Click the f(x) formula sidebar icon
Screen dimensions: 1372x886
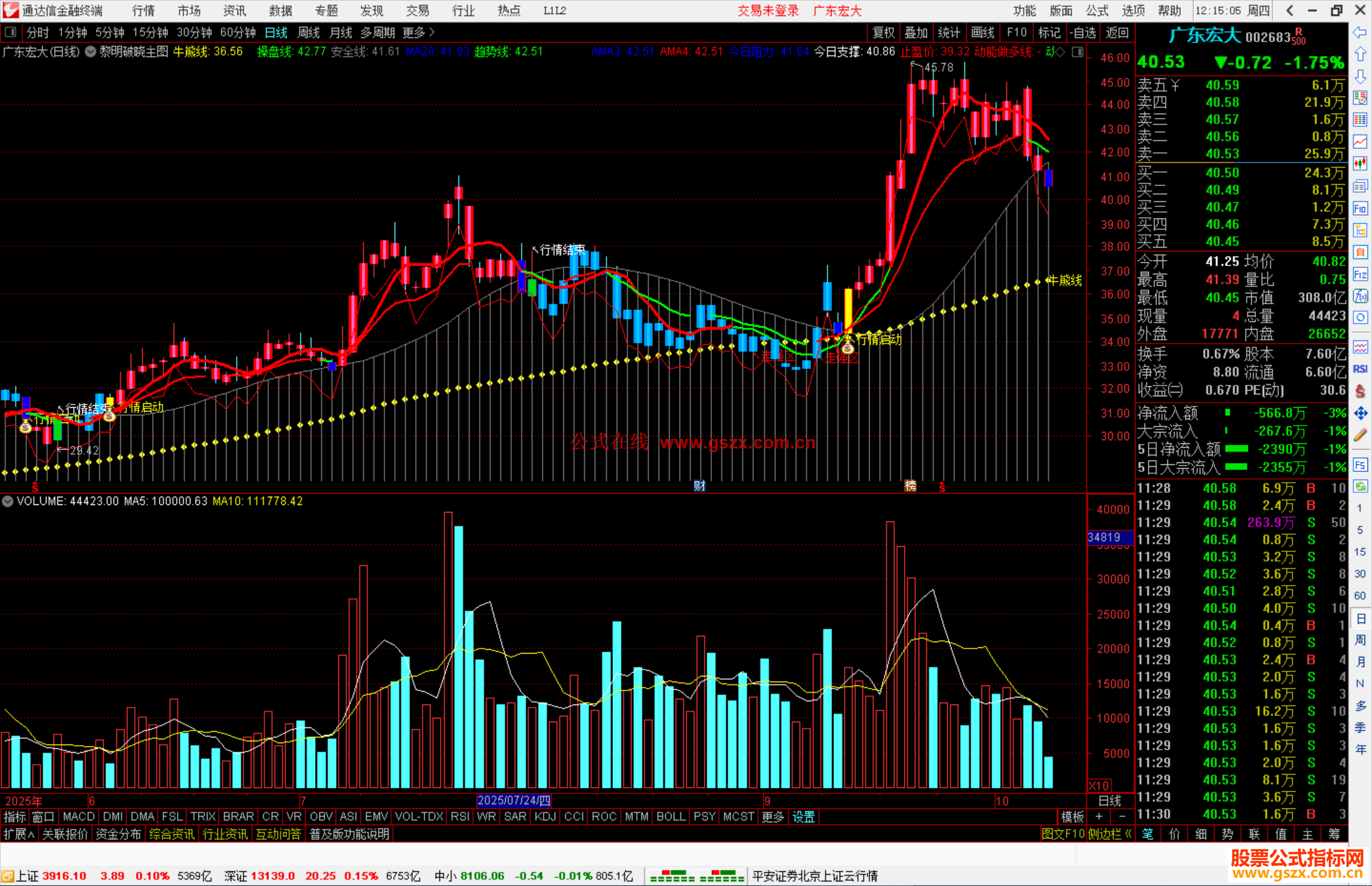tap(1360, 296)
